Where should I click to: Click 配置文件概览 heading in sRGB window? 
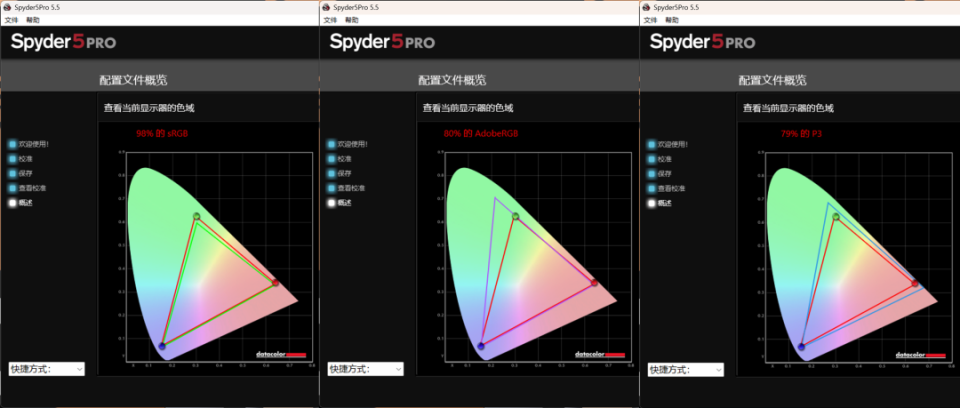click(133, 80)
